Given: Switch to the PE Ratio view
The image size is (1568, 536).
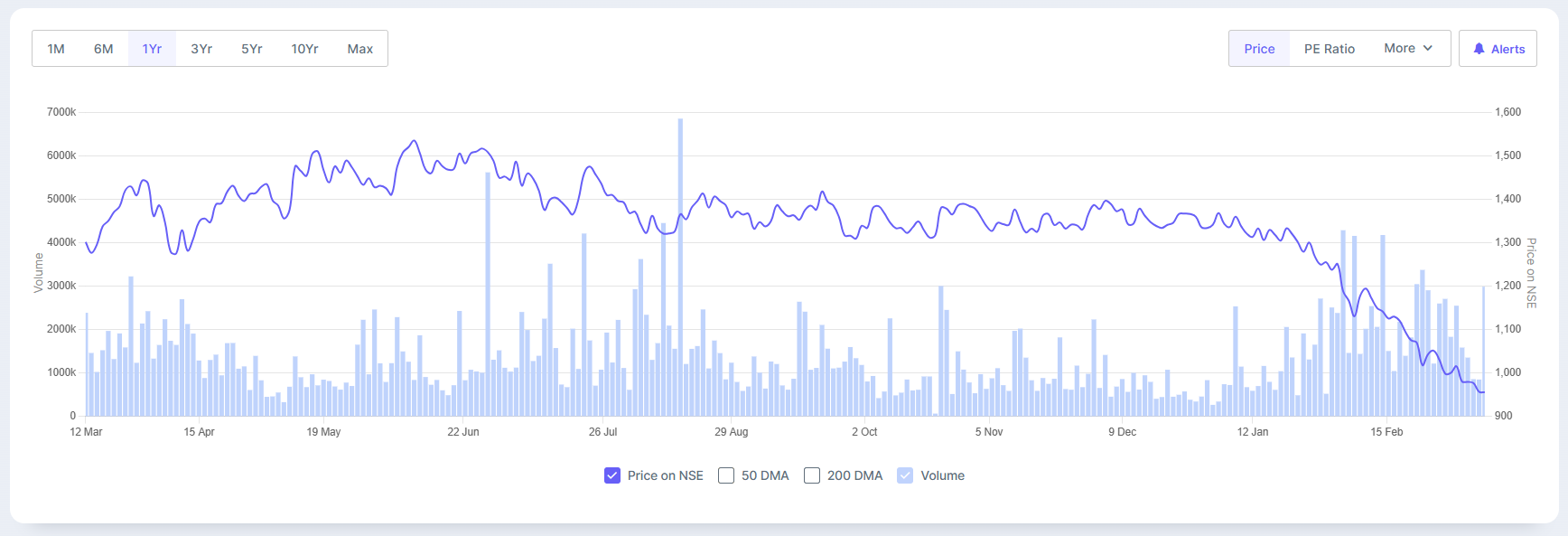Looking at the screenshot, I should tap(1329, 49).
